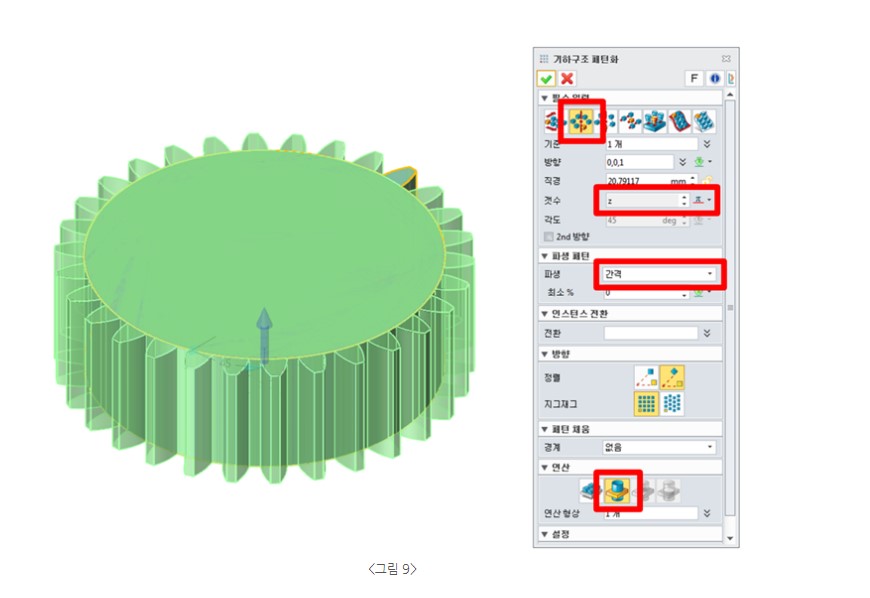This screenshot has height=598, width=870.
Task: Click the 기준 input field showing 1 개
Action: (x=651, y=144)
